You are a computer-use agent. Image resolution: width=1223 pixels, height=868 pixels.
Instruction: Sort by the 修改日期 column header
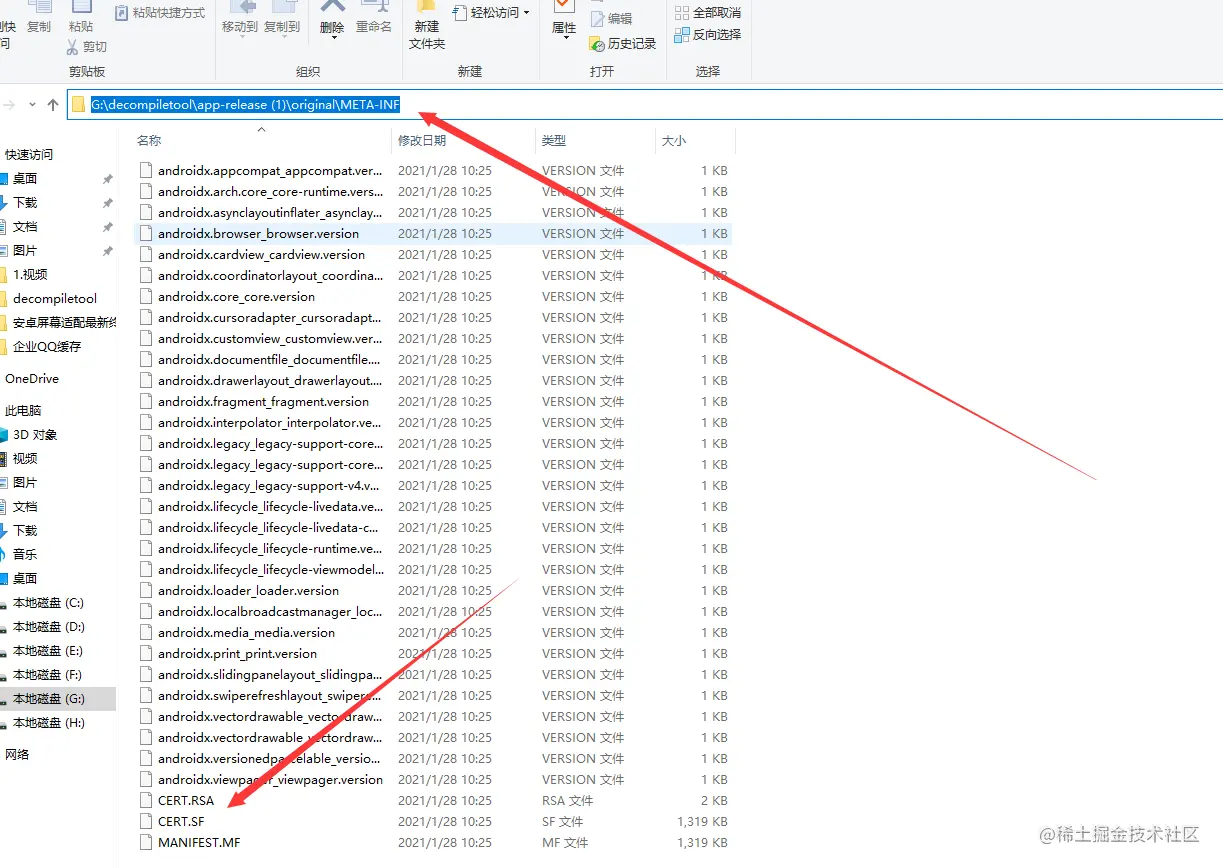point(422,141)
